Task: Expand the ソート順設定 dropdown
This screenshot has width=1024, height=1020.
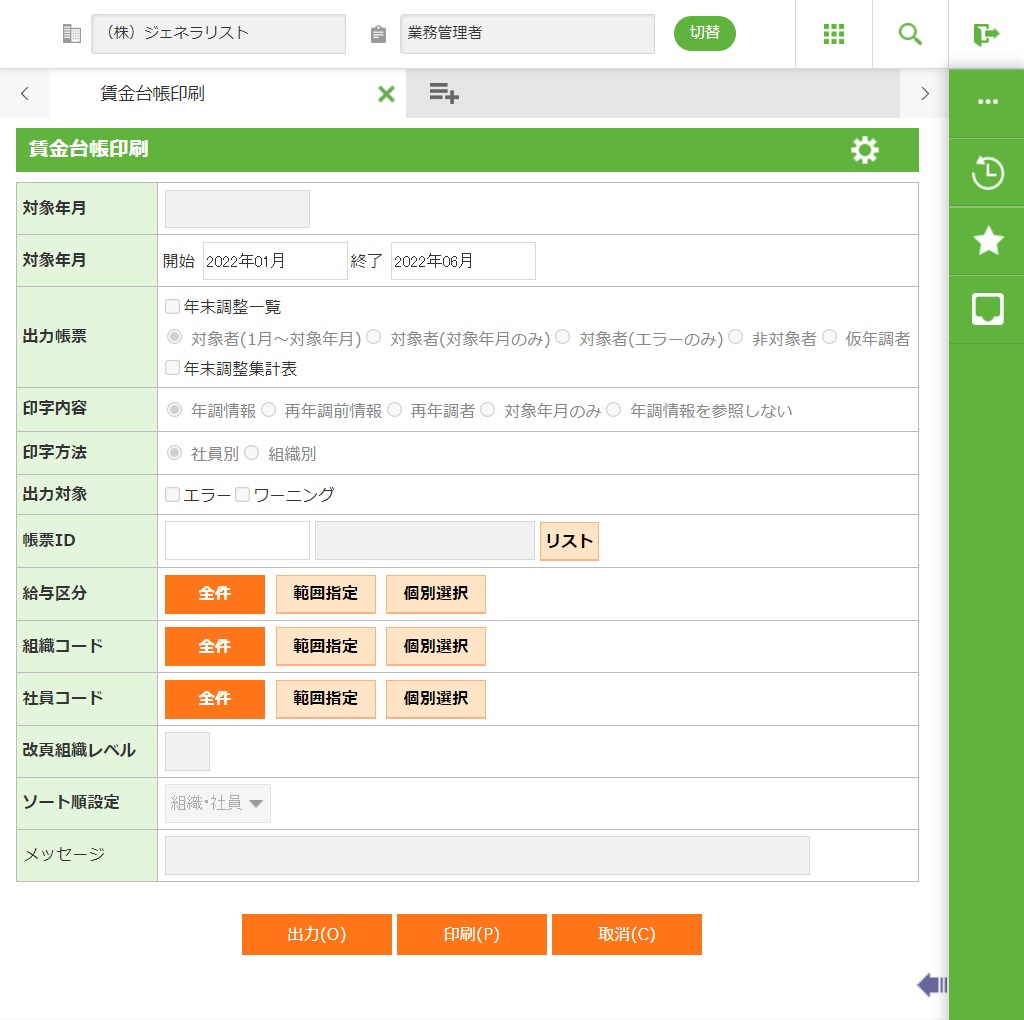Action: pos(218,803)
